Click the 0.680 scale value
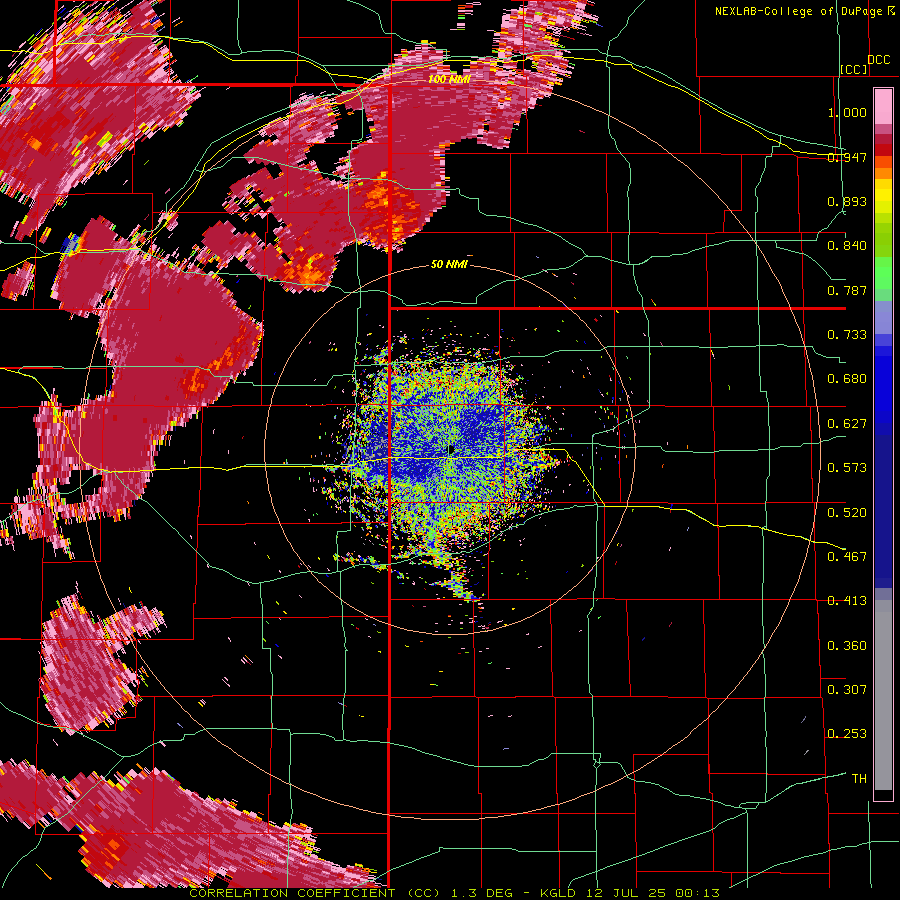900x900 pixels. (x=847, y=379)
